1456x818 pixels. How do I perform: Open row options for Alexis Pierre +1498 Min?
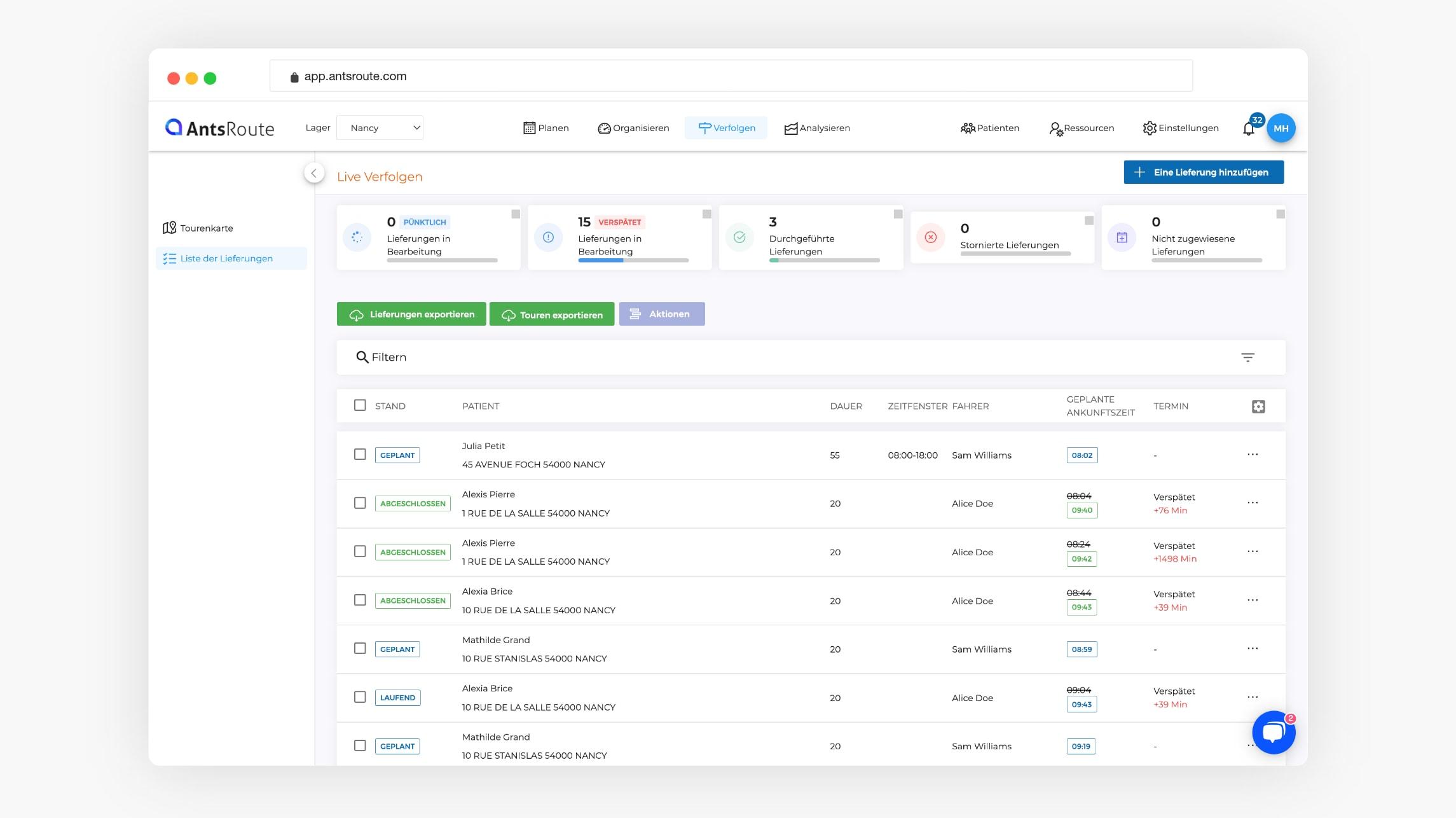[x=1253, y=551]
